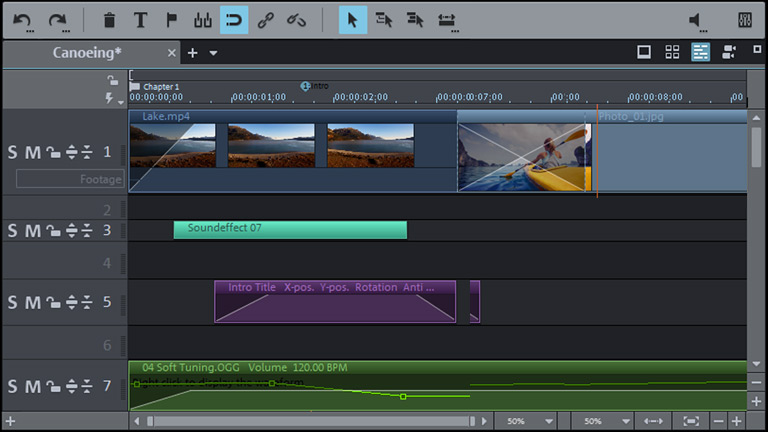This screenshot has width=768, height=432.
Task: Mute track 7 with M
Action: (33, 386)
